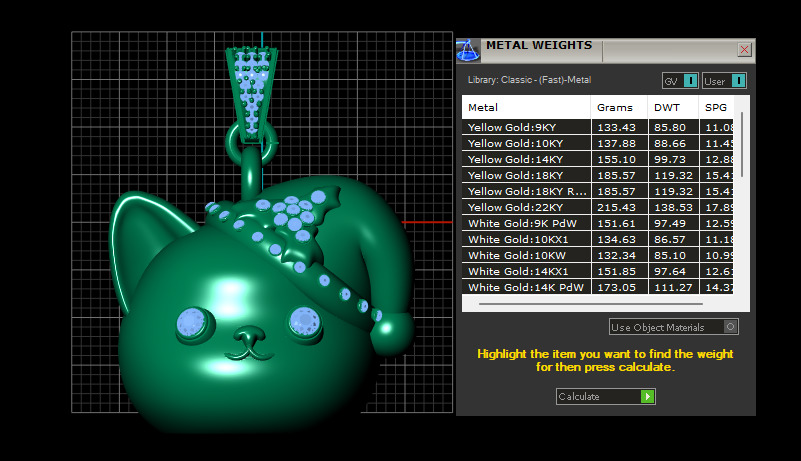Click the 111.27 DWT value

coord(673,287)
